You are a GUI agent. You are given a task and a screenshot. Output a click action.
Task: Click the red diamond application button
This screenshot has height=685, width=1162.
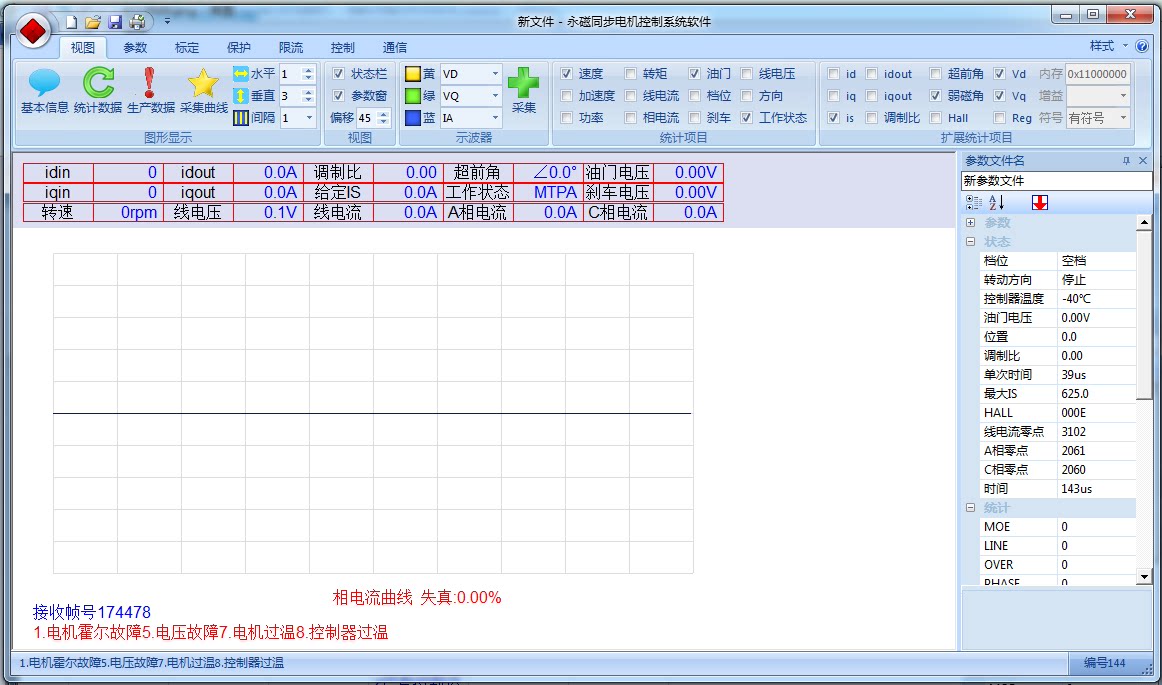33,31
